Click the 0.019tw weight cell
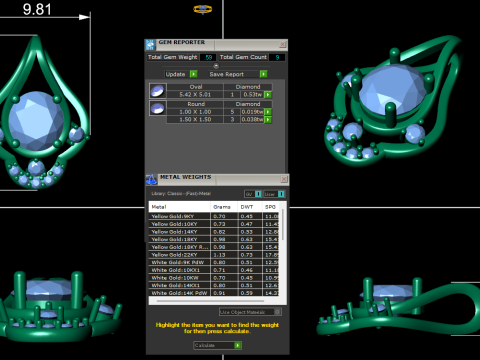 point(252,112)
